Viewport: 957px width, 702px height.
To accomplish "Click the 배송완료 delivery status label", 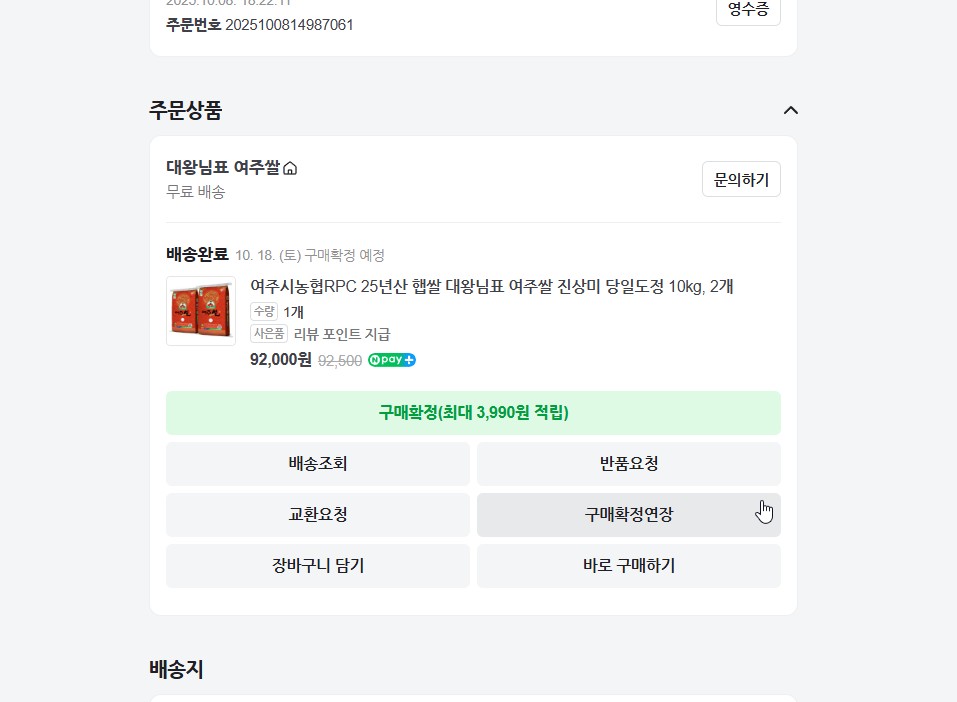I will coord(197,254).
